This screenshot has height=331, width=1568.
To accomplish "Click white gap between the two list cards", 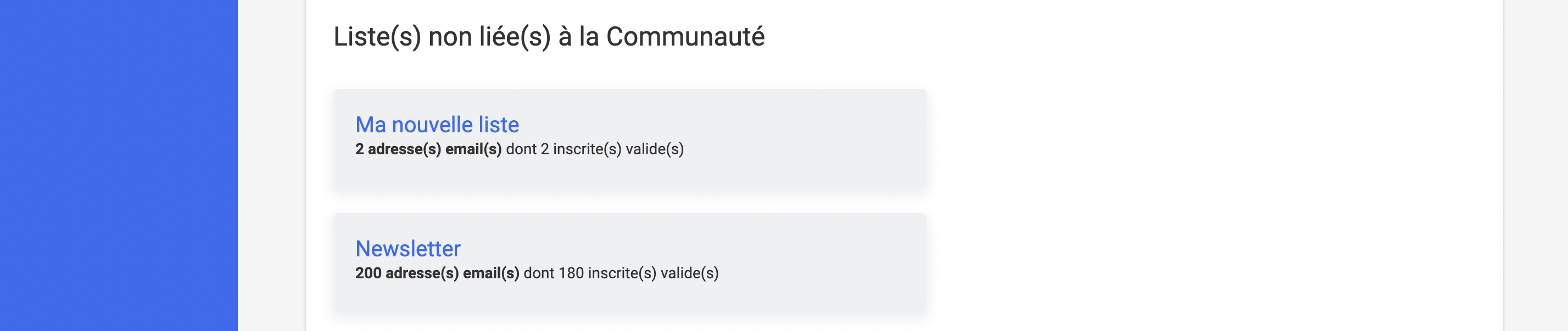I will 629,202.
